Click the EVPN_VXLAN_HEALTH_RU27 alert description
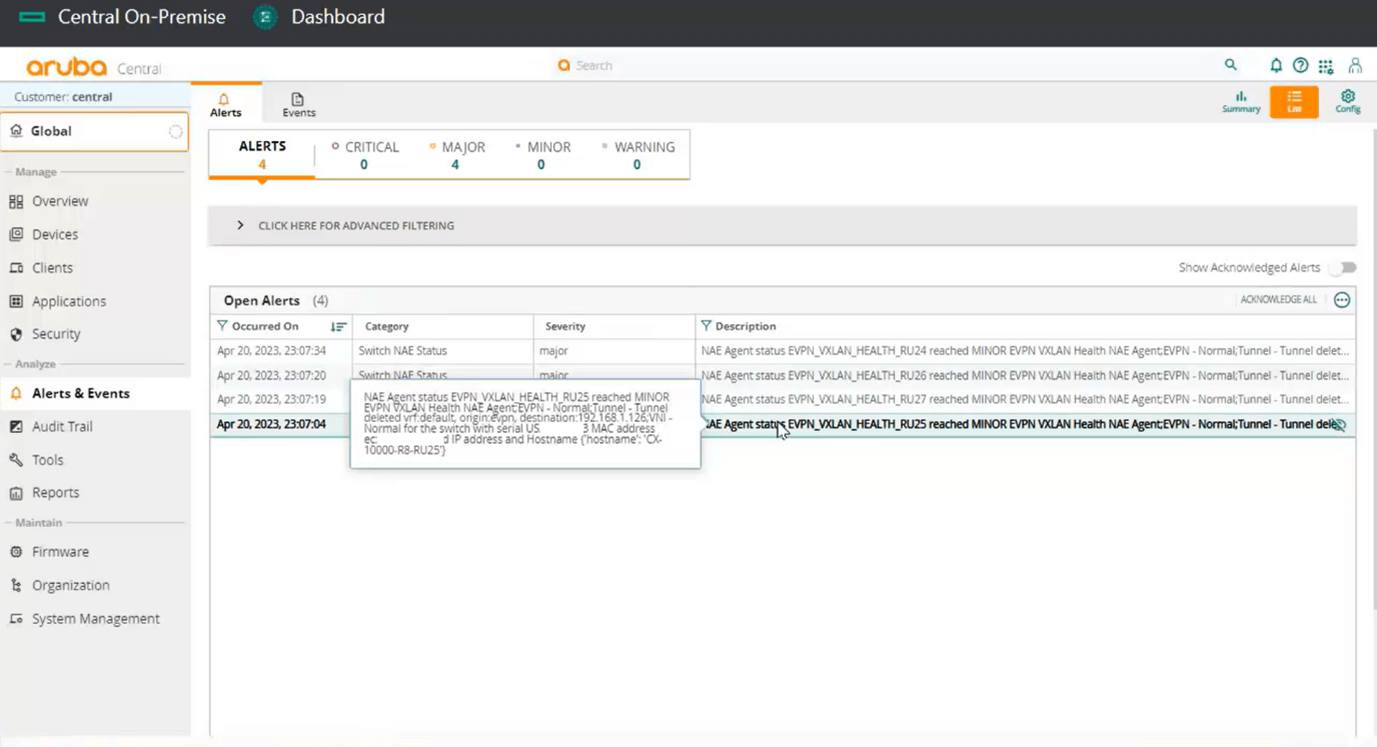This screenshot has width=1377, height=747. tap(1025, 399)
